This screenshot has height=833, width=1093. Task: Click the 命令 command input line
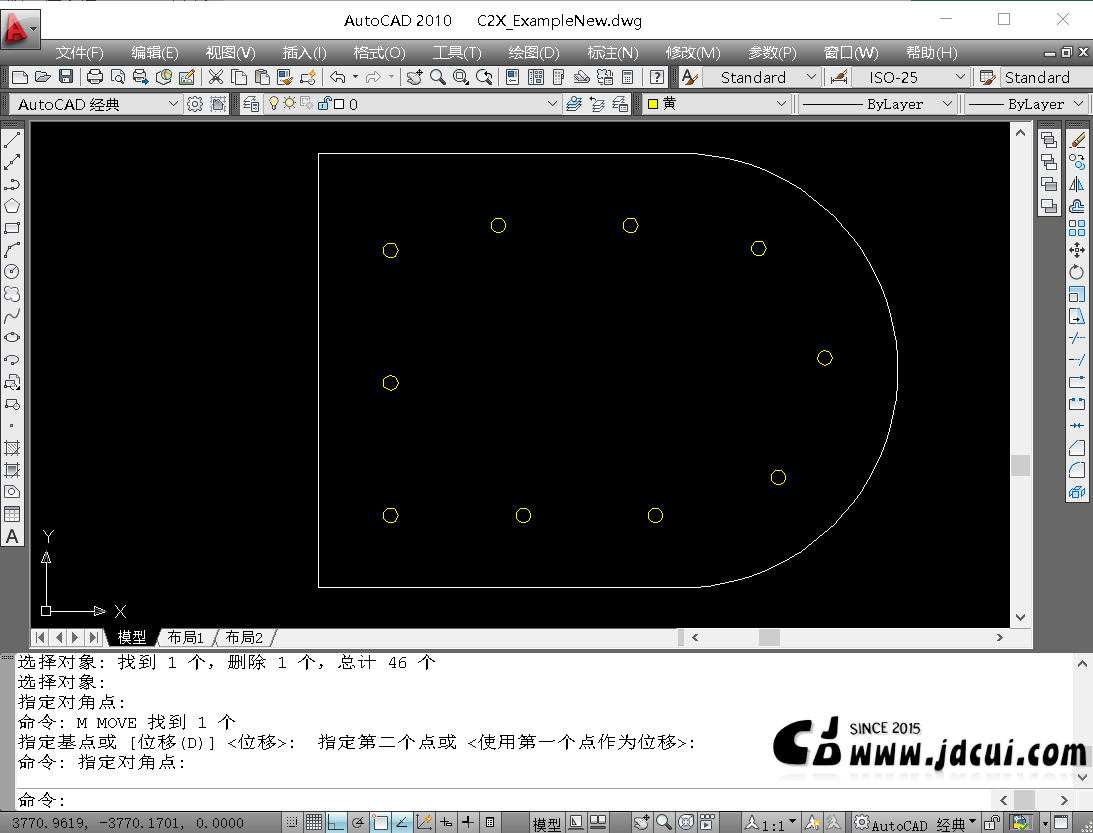(x=502, y=799)
